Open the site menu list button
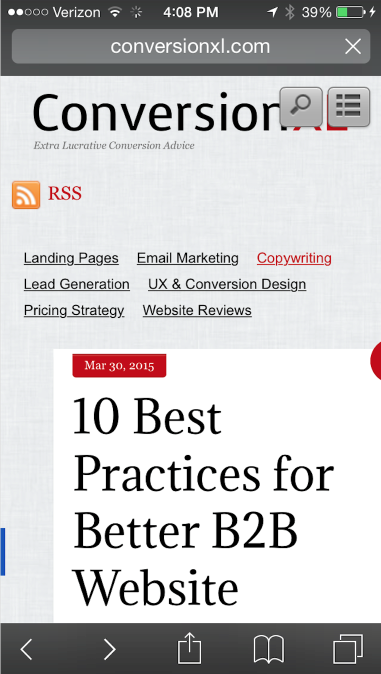381x674 pixels. pyautogui.click(x=349, y=107)
